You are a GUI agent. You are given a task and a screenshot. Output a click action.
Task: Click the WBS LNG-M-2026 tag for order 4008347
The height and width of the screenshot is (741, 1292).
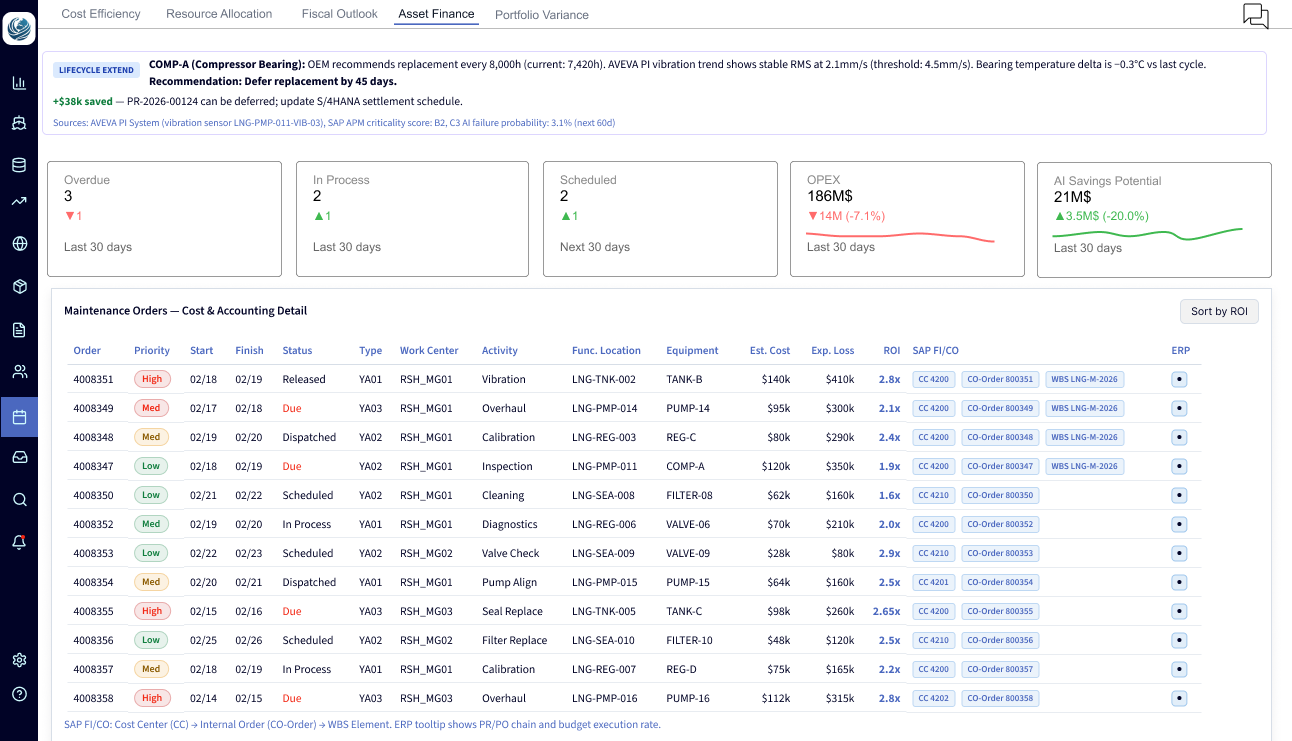tap(1084, 466)
